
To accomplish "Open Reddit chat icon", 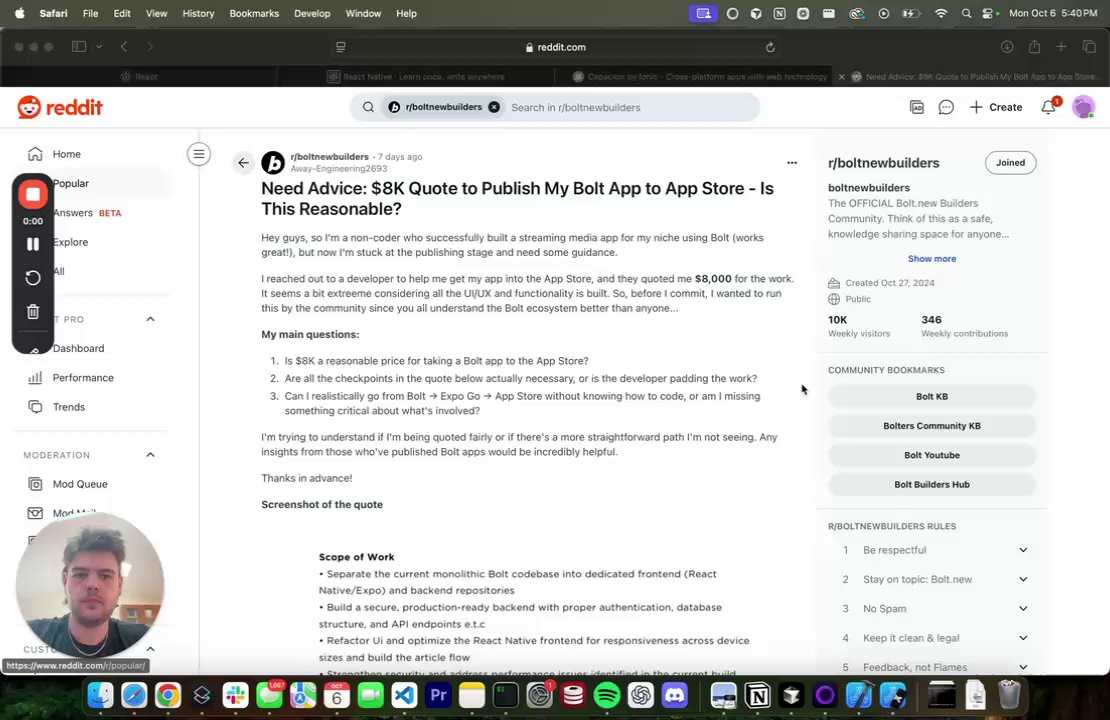I will (x=946, y=107).
